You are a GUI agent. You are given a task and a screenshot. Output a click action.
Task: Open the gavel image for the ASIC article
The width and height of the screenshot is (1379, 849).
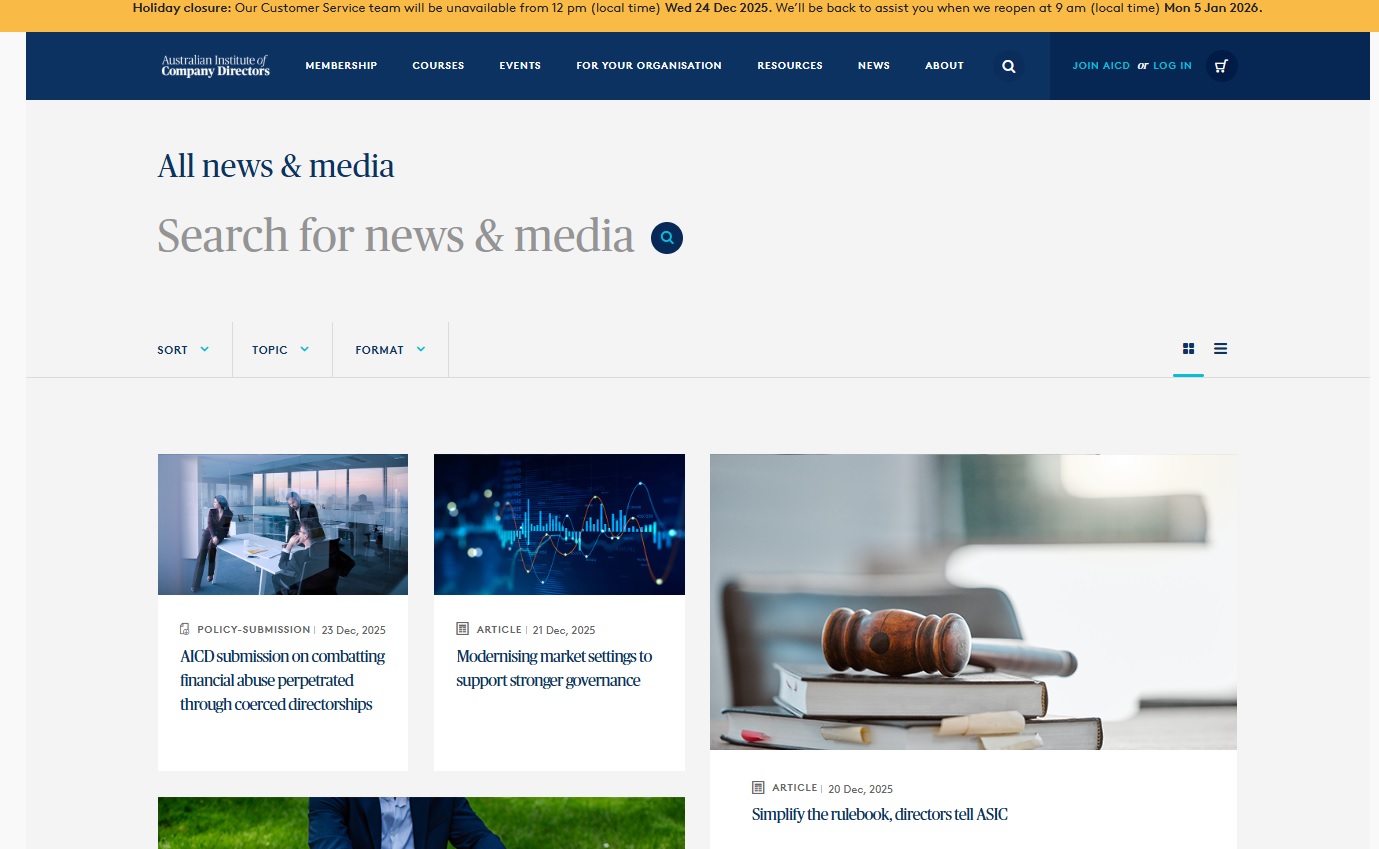973,601
